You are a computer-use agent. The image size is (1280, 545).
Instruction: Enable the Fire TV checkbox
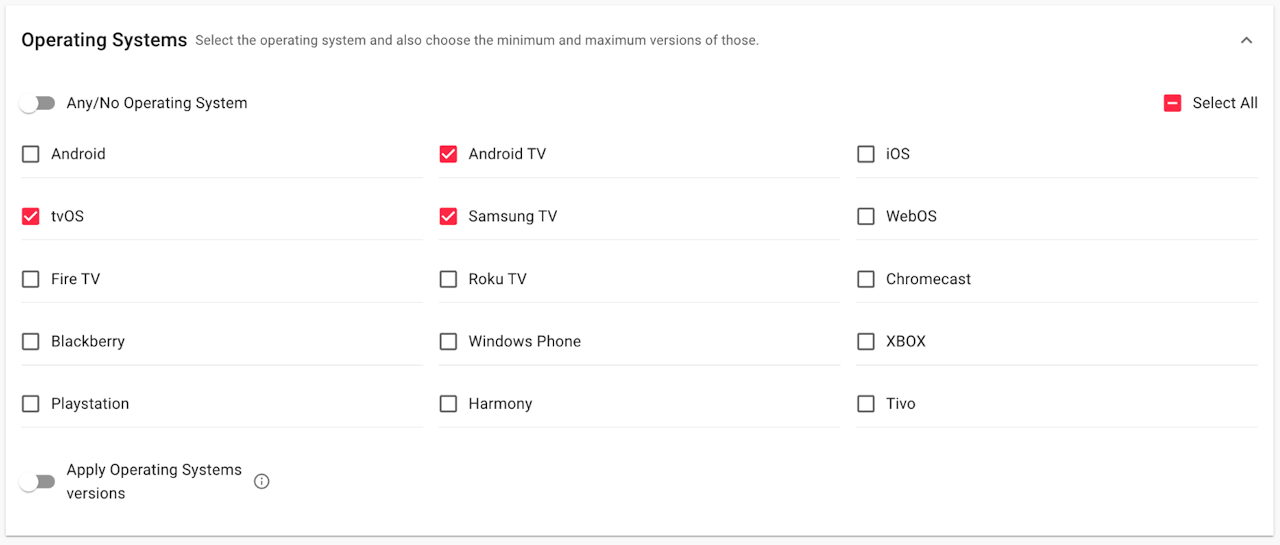coord(31,279)
